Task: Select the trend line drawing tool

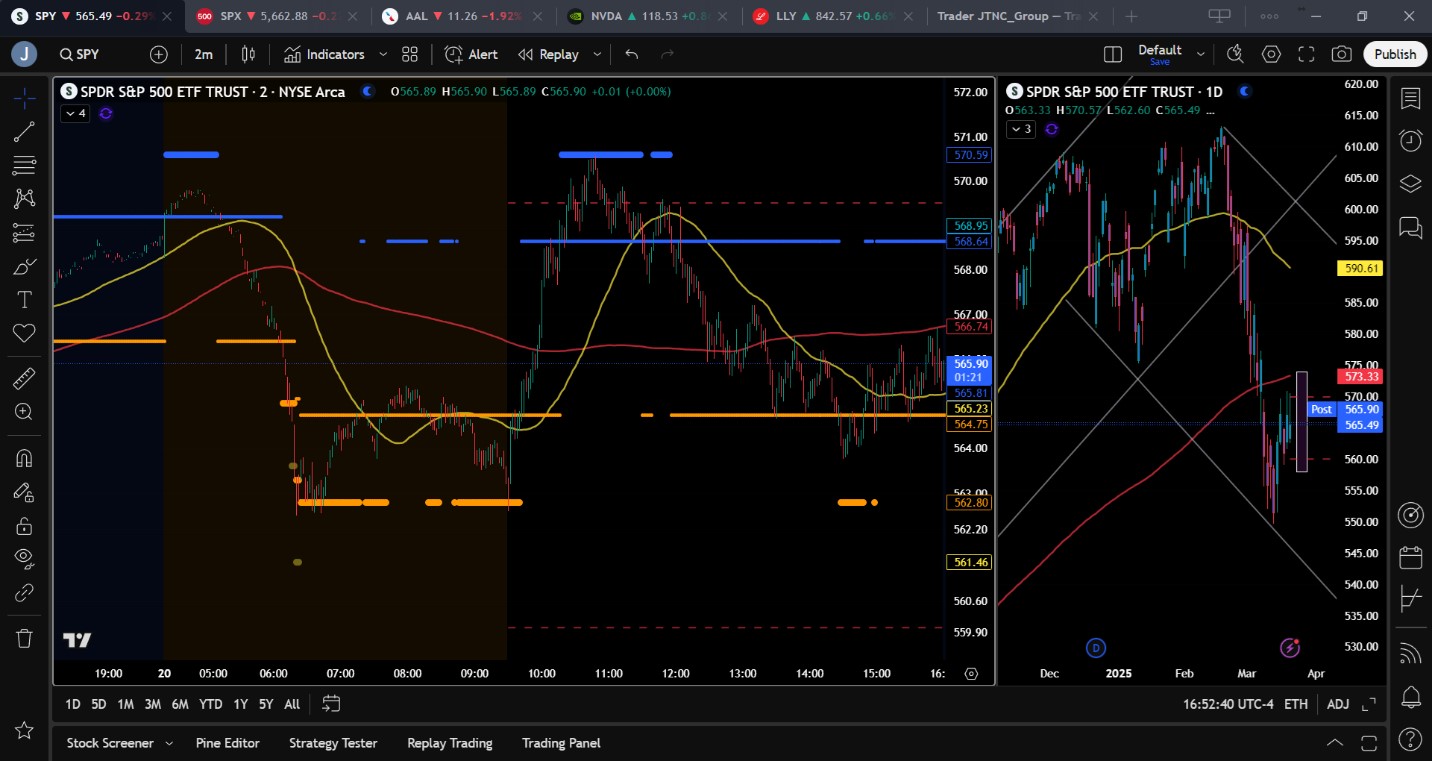Action: tap(25, 131)
